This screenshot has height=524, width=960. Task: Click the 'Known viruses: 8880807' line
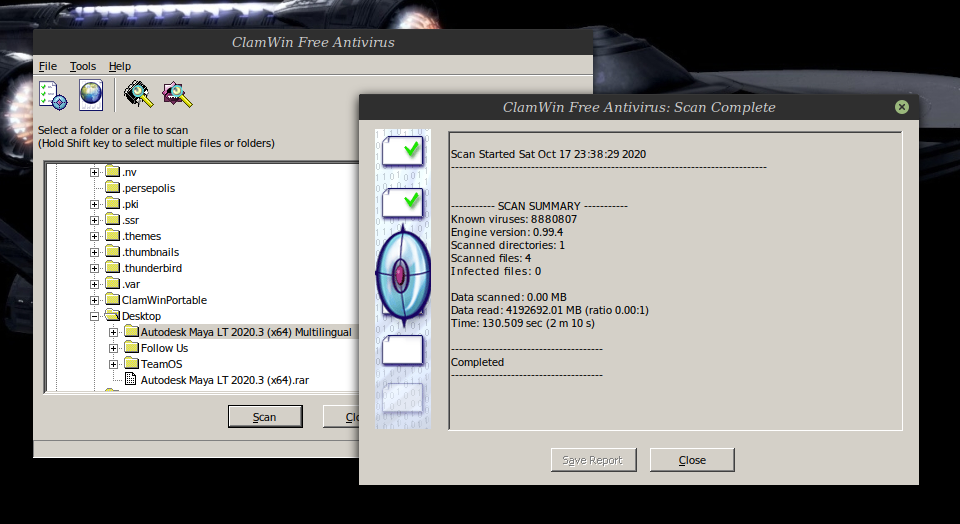pyautogui.click(x=514, y=219)
